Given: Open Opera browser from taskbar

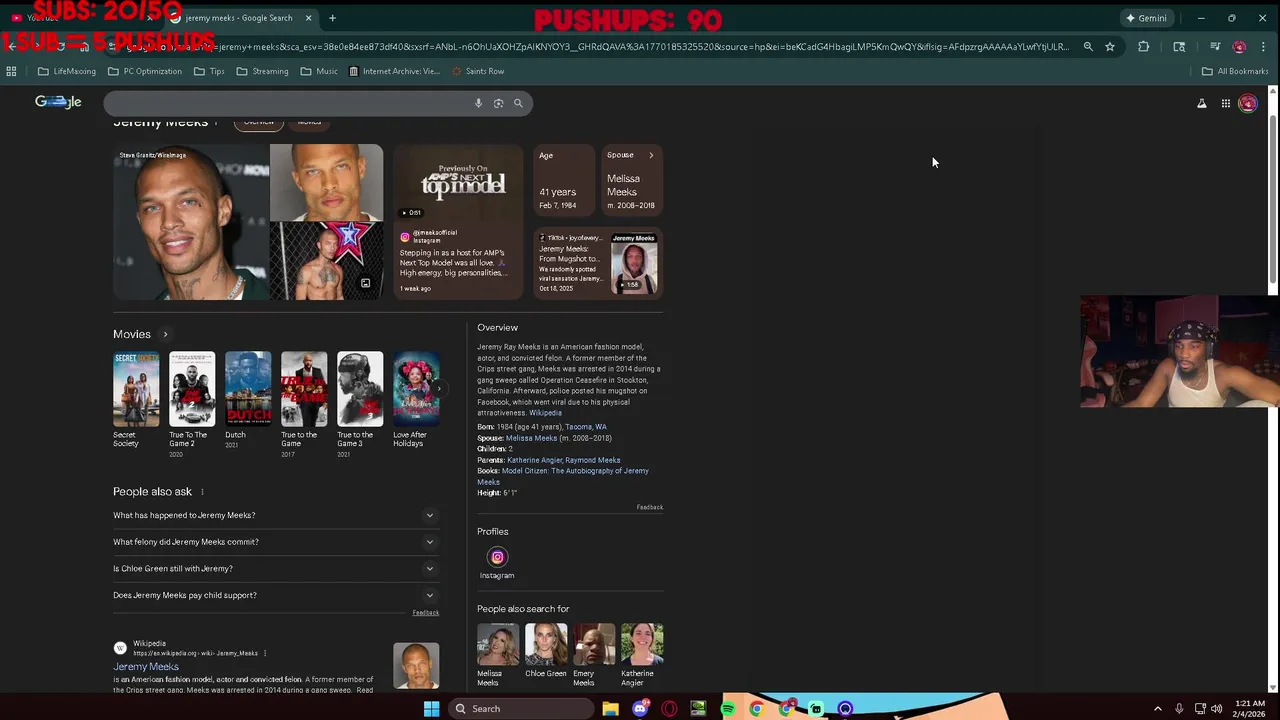Looking at the screenshot, I should (x=669, y=709).
